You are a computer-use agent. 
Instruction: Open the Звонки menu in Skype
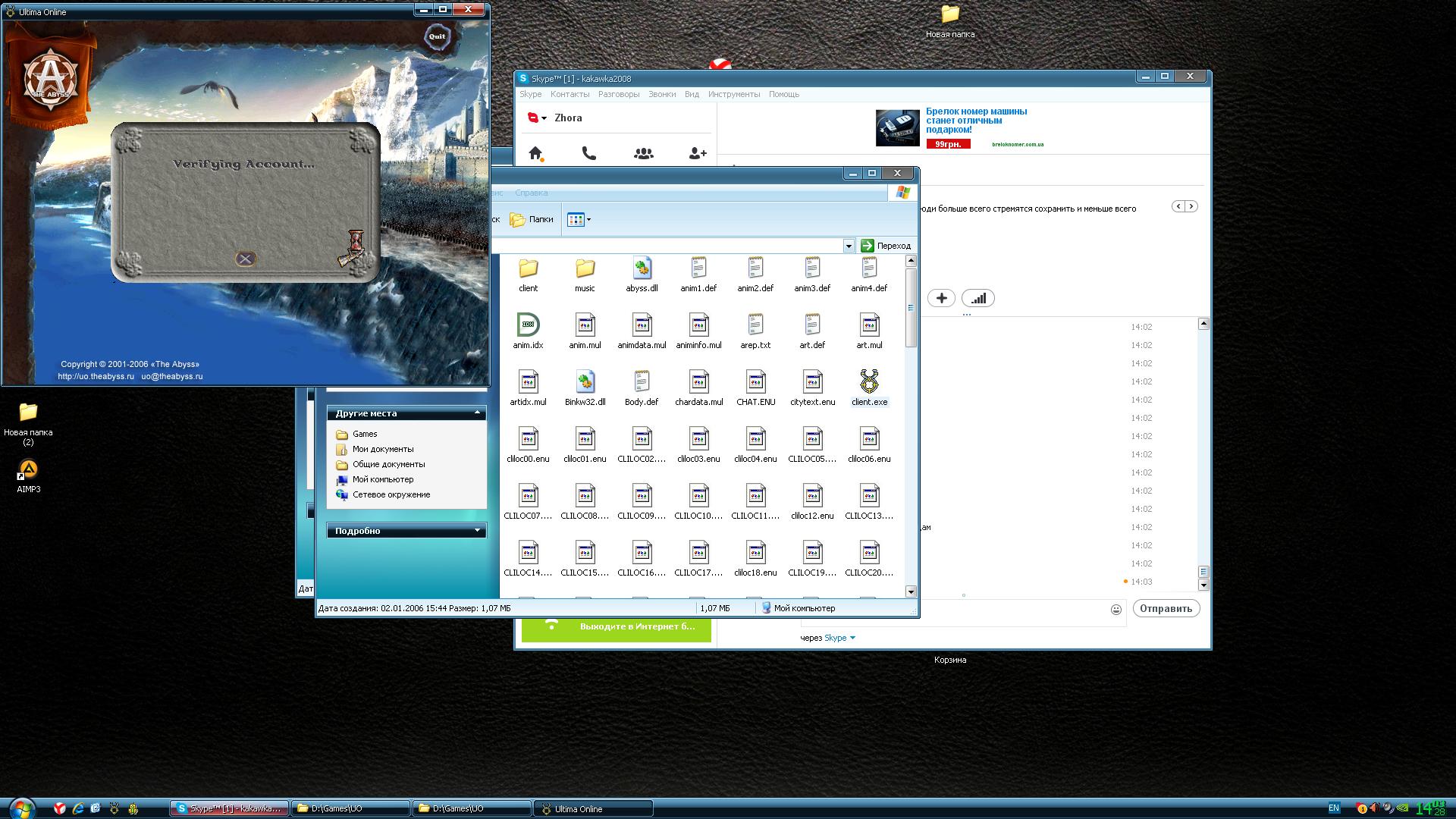[x=662, y=94]
